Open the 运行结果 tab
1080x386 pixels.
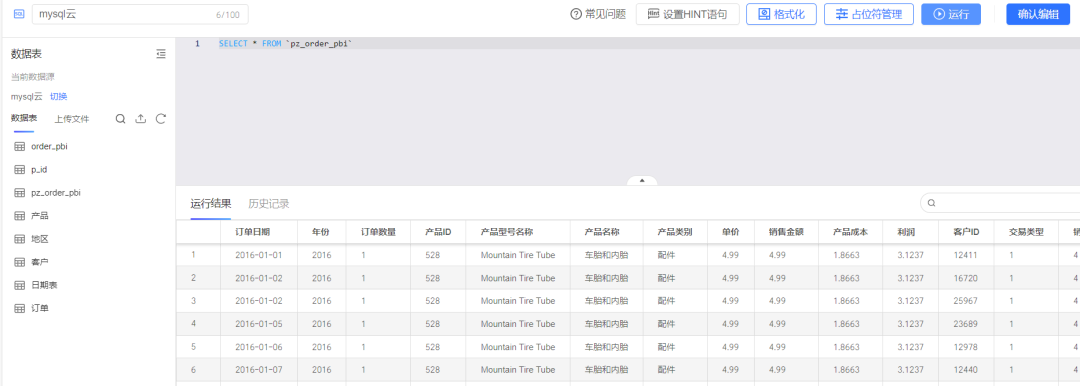pyautogui.click(x=211, y=203)
